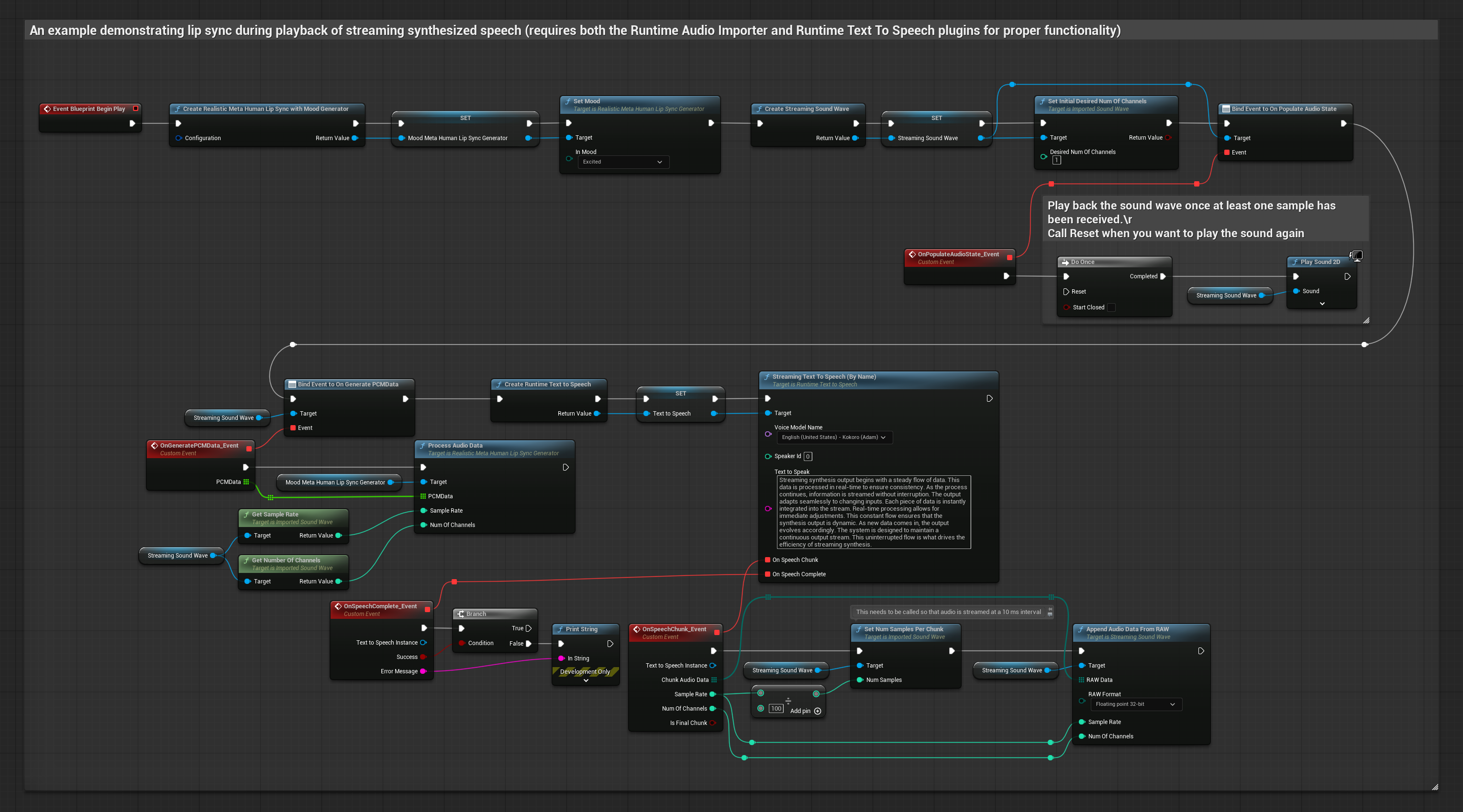Click the Text to Speak multiline text box

pos(873,512)
